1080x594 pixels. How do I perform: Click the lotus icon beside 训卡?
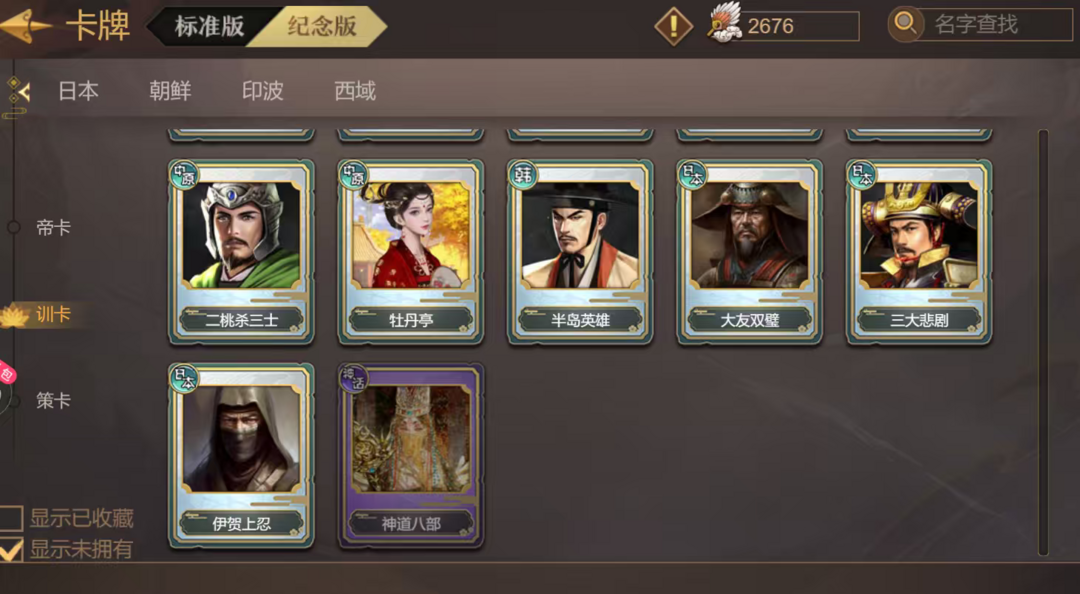coord(14,316)
